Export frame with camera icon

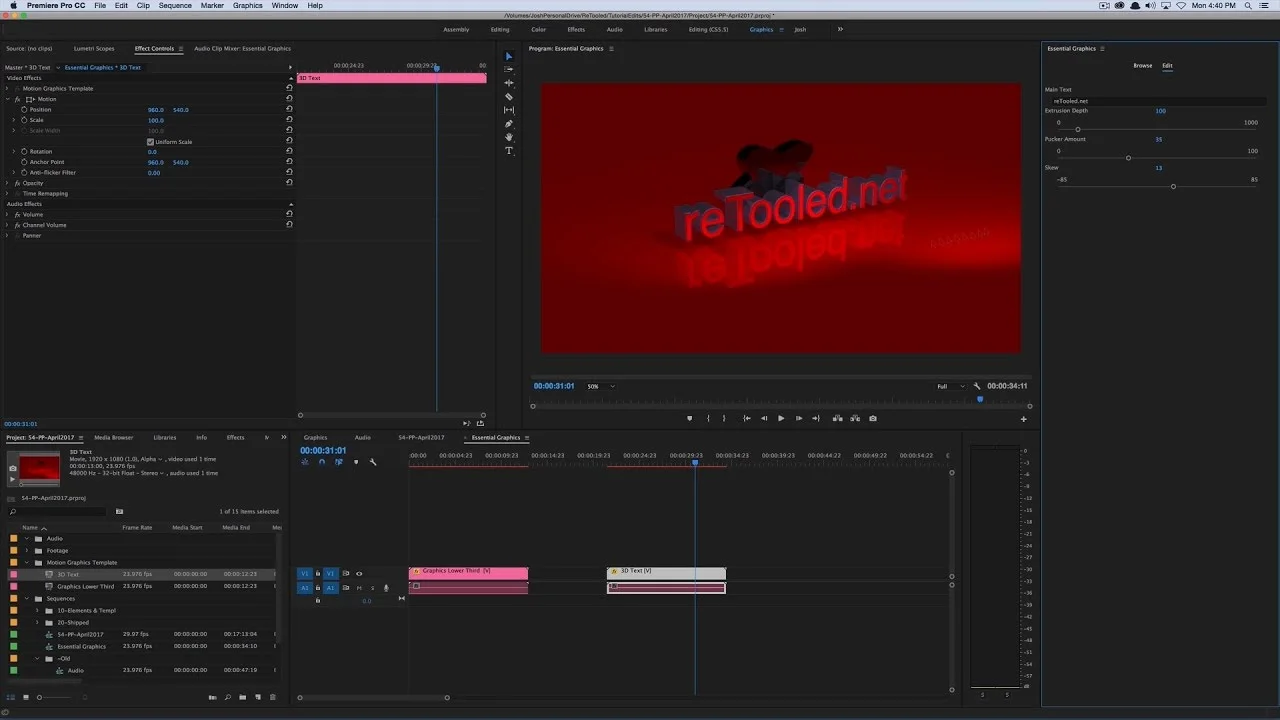point(873,419)
